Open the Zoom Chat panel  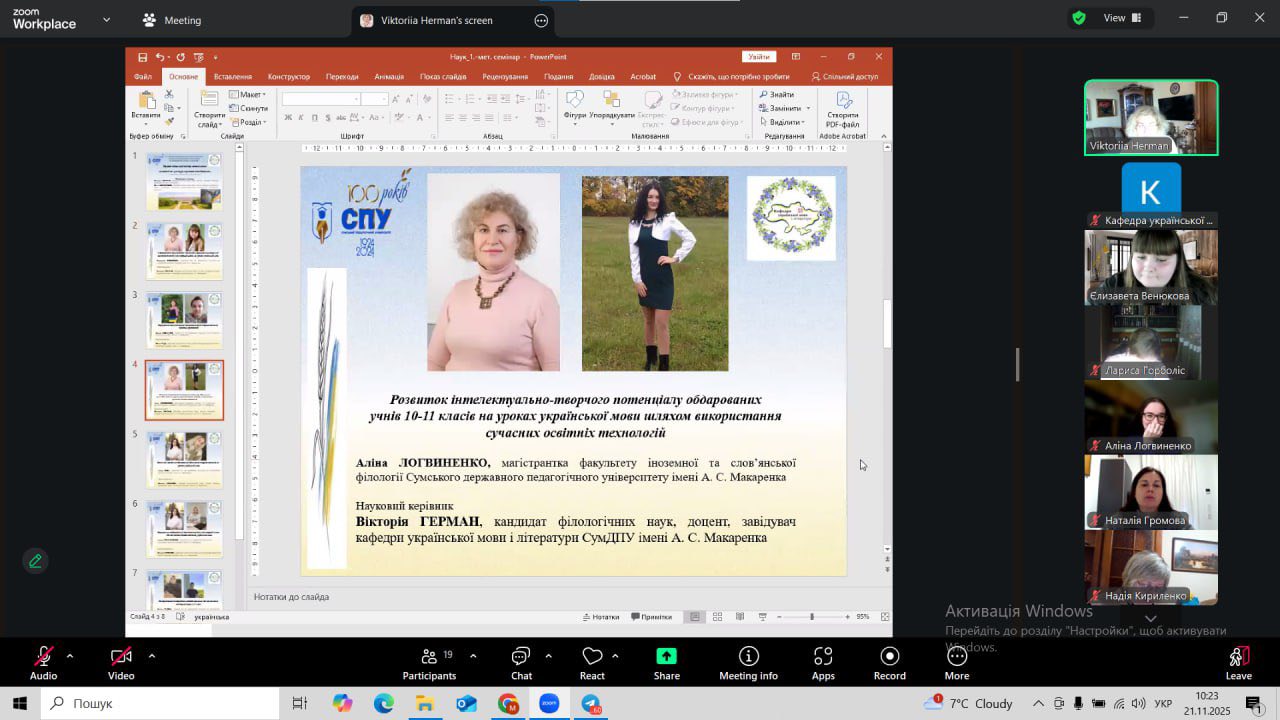(x=521, y=662)
